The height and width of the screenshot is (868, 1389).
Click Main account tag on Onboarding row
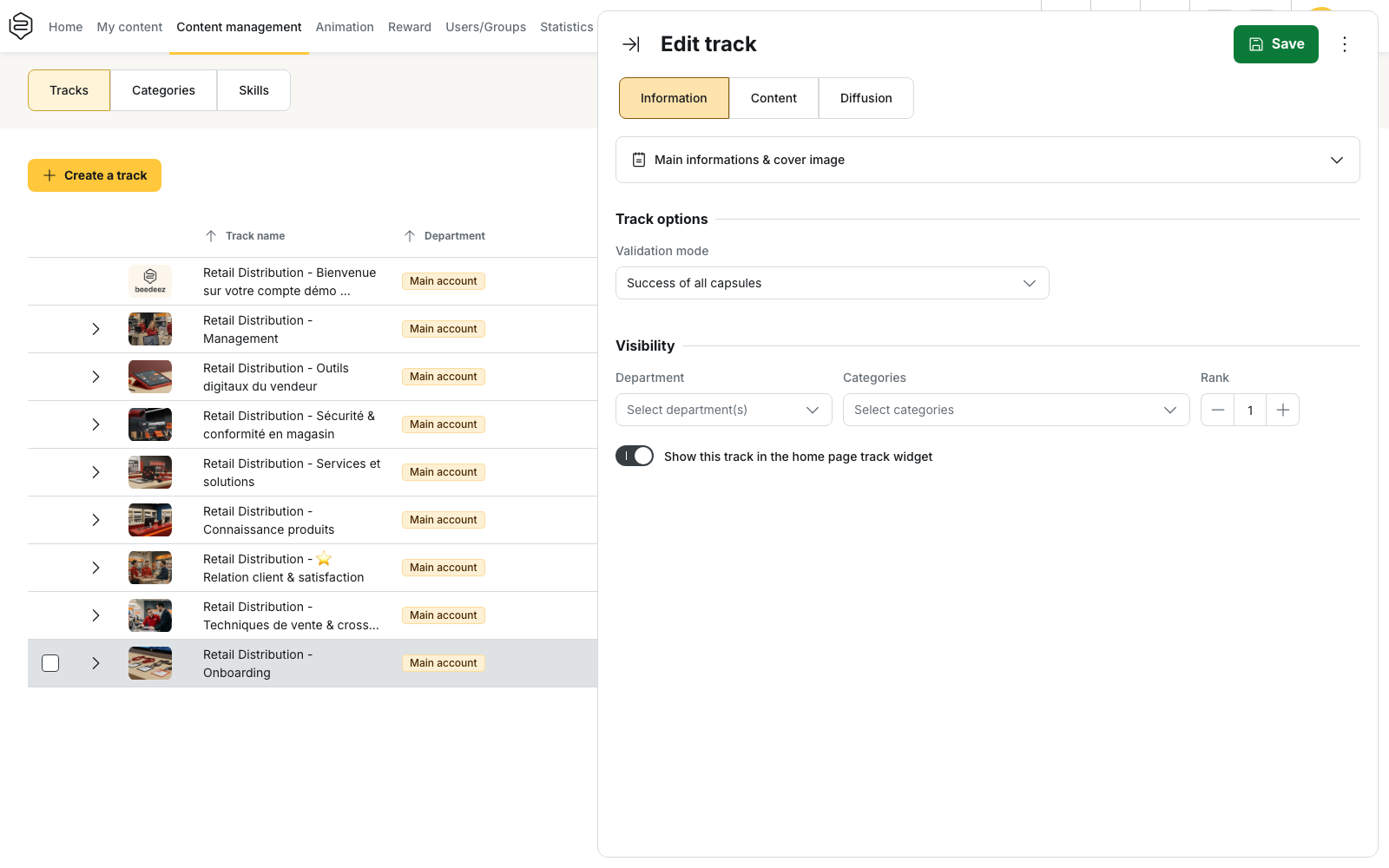click(x=444, y=663)
